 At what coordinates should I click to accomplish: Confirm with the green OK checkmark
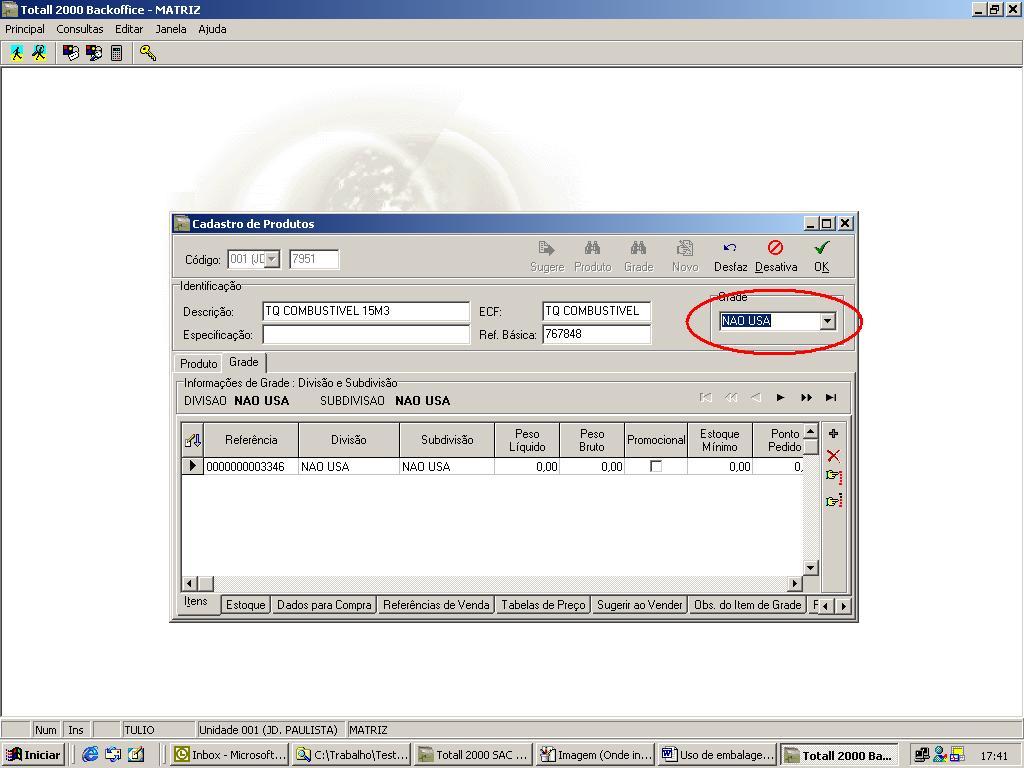pos(822,257)
